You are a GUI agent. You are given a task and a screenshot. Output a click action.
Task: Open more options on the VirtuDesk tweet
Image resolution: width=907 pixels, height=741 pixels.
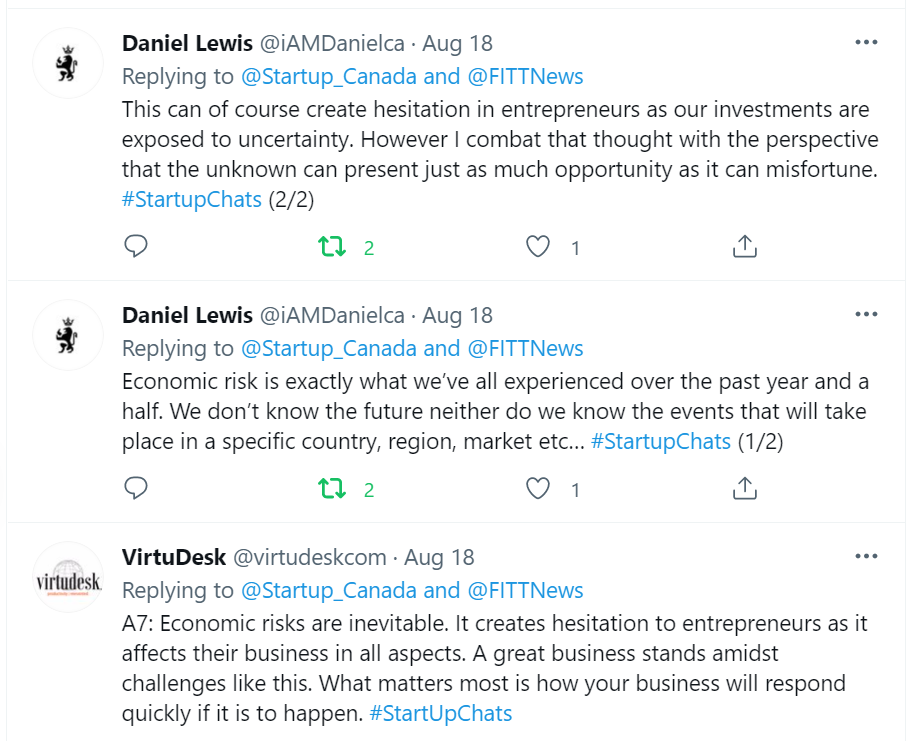tap(866, 557)
